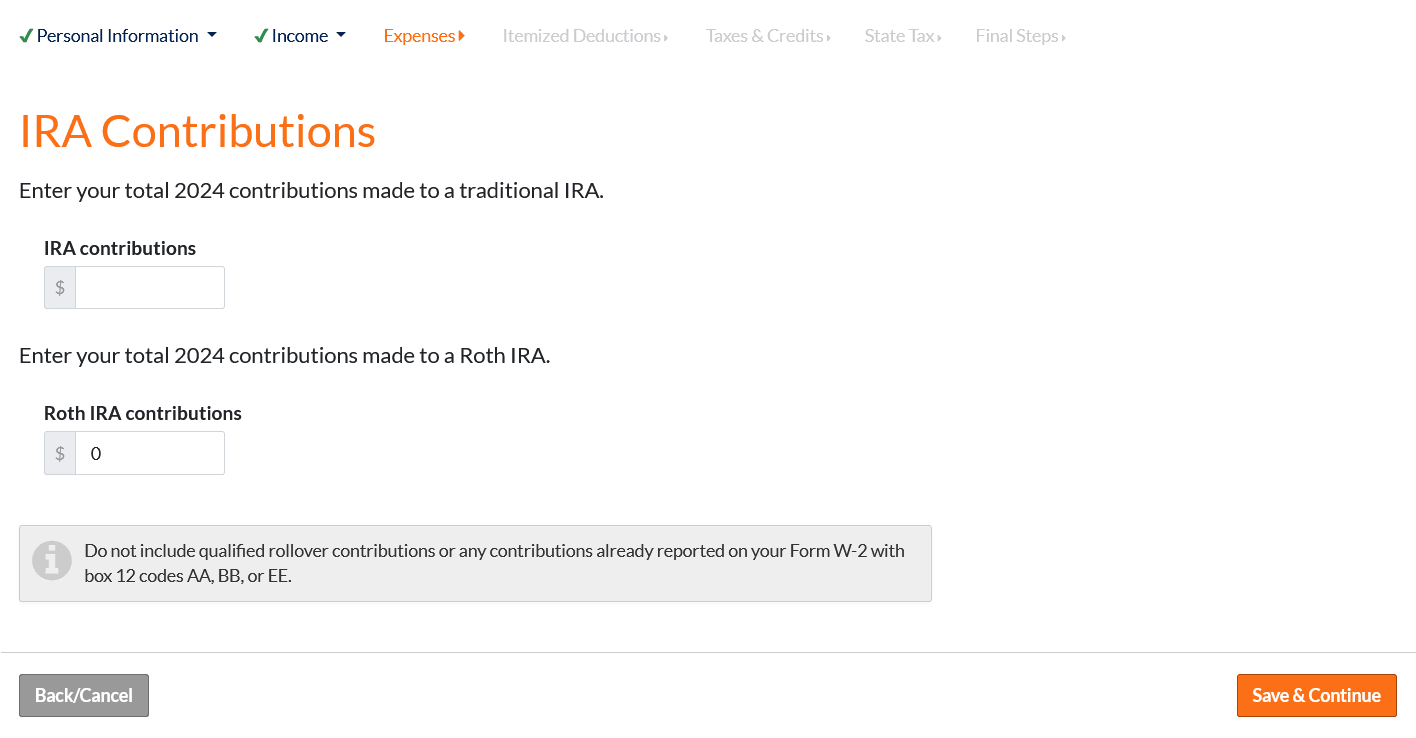Screen dimensions: 1416x738
Task: Open the Expenses section tab
Action: (x=419, y=36)
